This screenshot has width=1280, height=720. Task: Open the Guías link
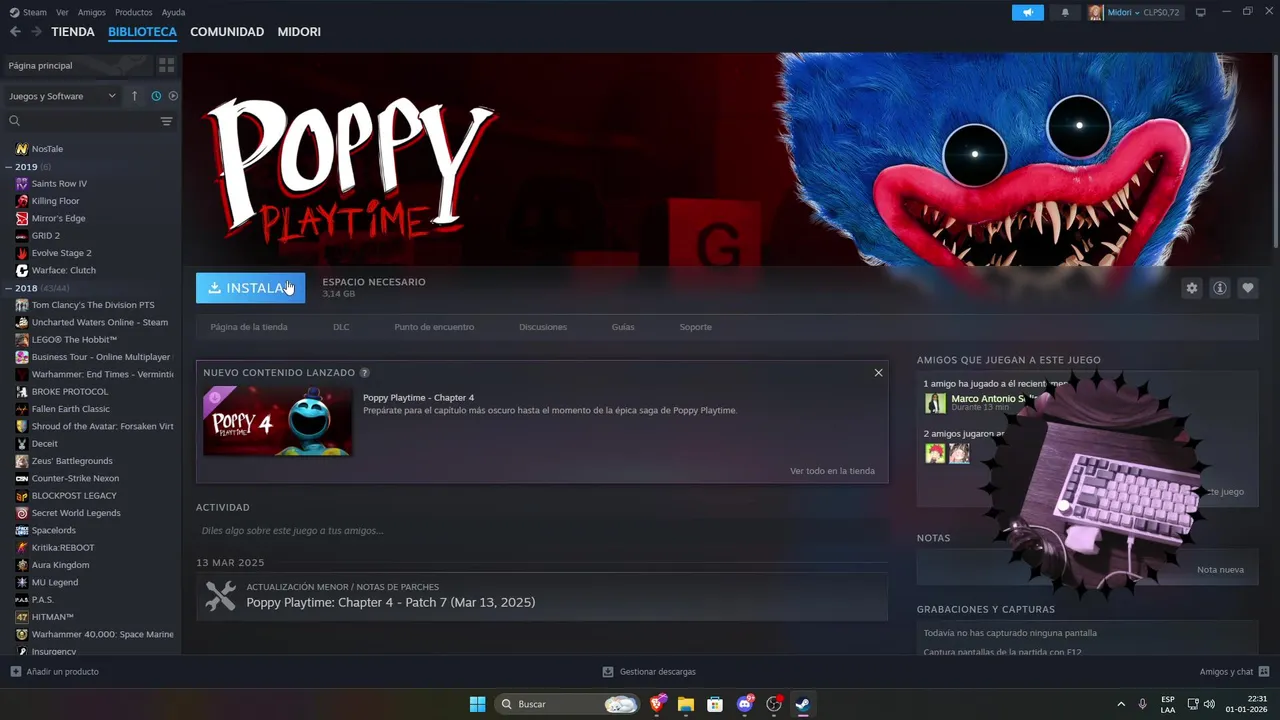coord(623,327)
